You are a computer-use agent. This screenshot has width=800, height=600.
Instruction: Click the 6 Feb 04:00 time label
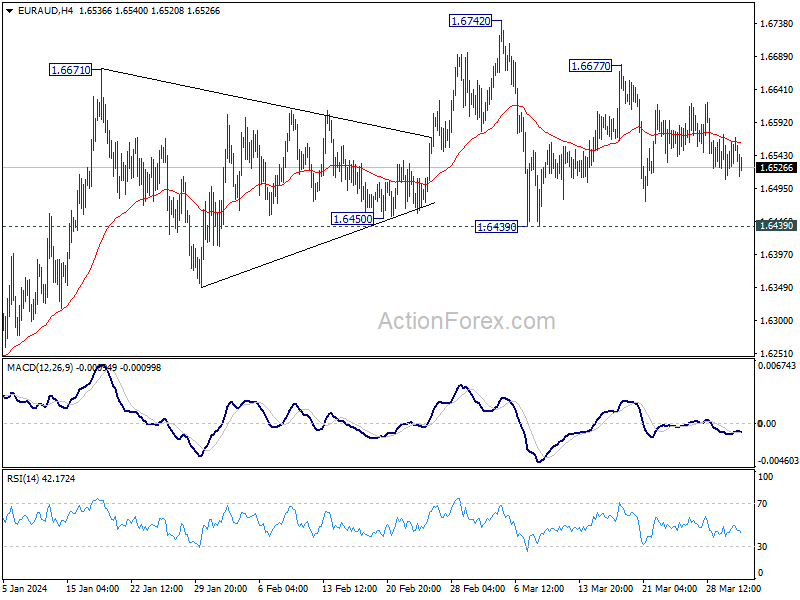pos(283,588)
